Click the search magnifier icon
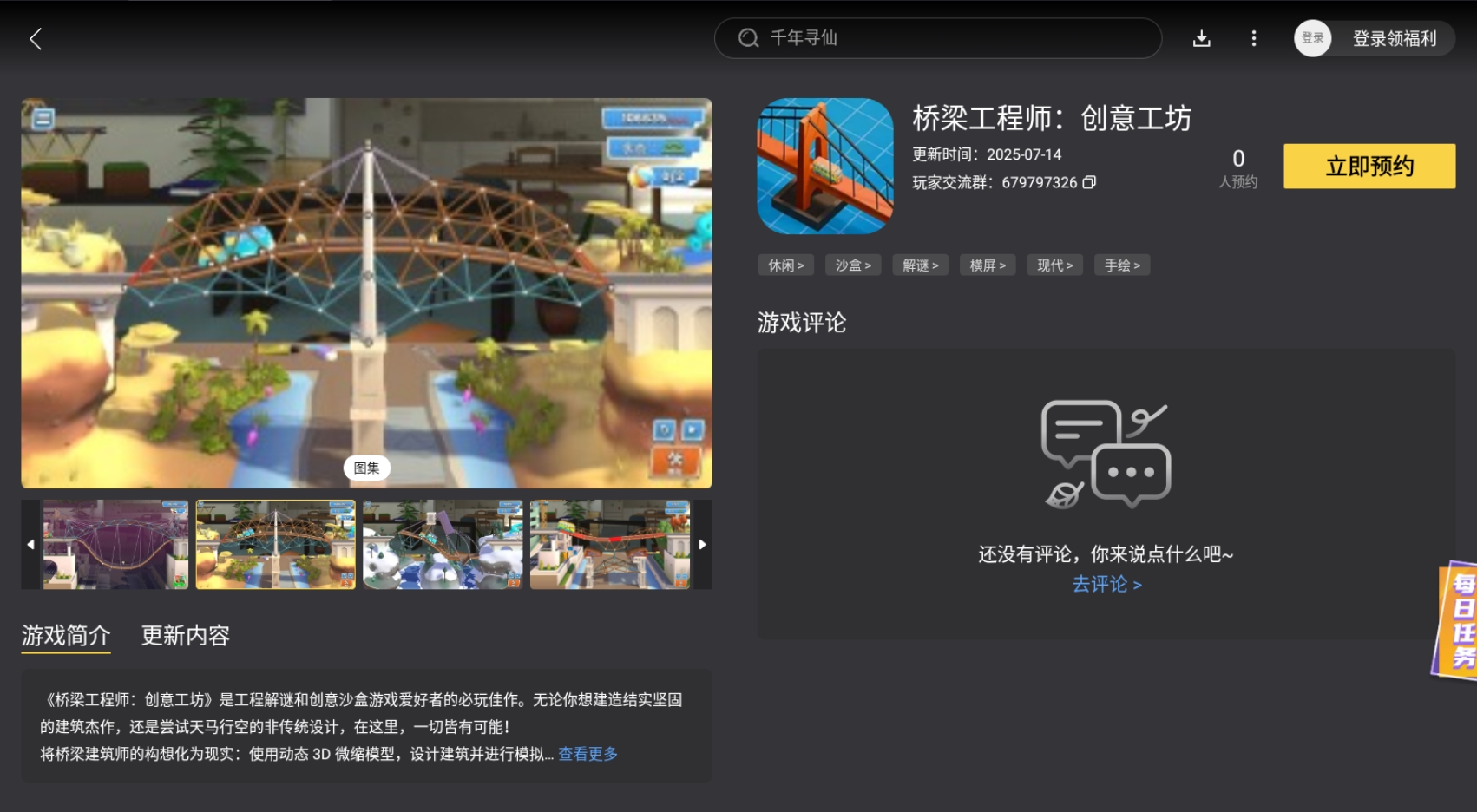 tap(748, 38)
